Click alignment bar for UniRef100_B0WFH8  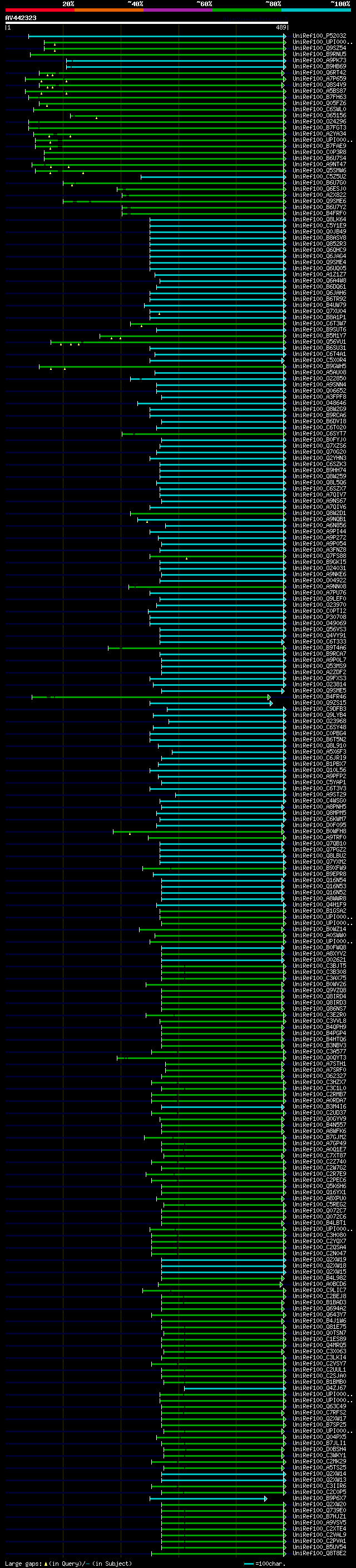pos(199,832)
